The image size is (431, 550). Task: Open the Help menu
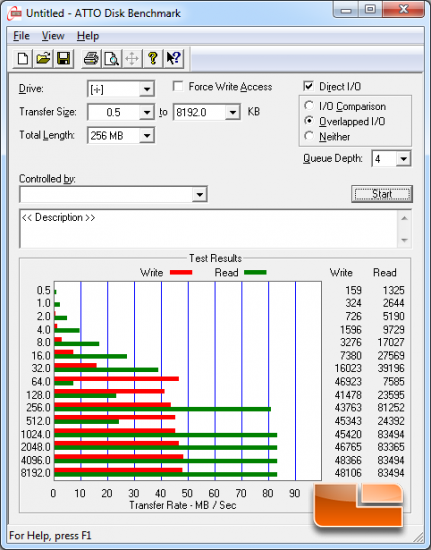(88, 36)
